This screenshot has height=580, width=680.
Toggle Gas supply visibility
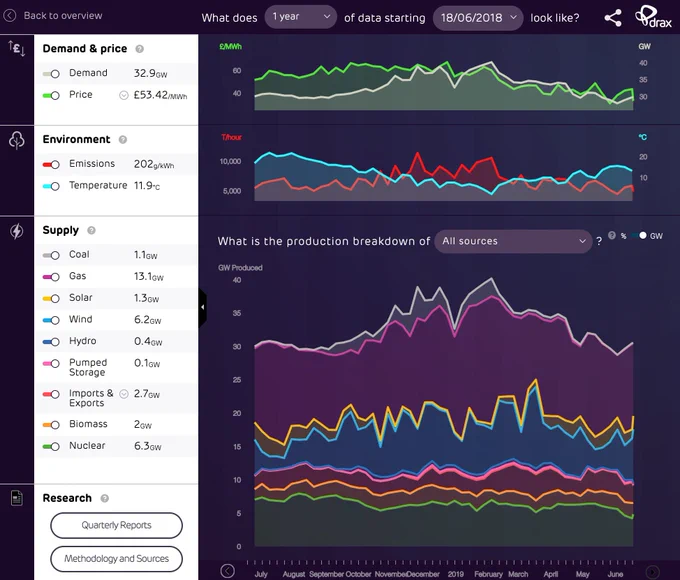coord(51,277)
